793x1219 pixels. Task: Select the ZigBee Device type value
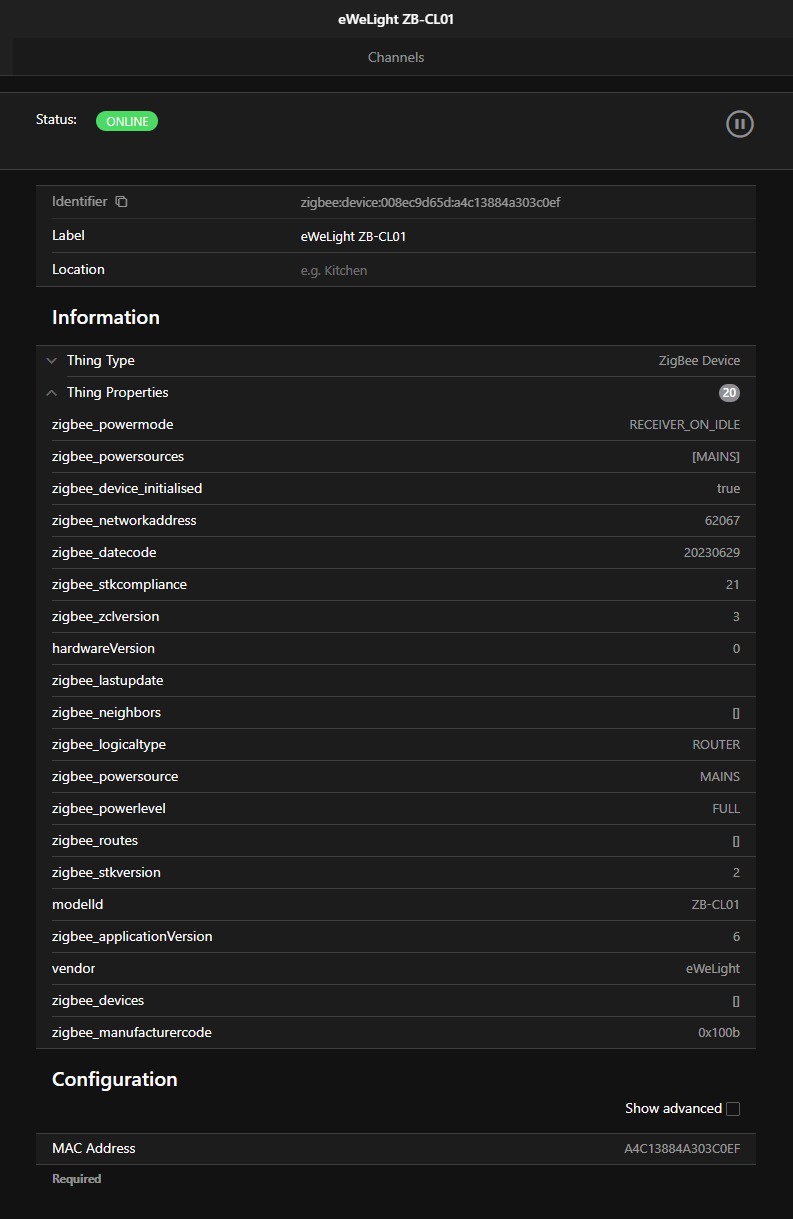(700, 361)
